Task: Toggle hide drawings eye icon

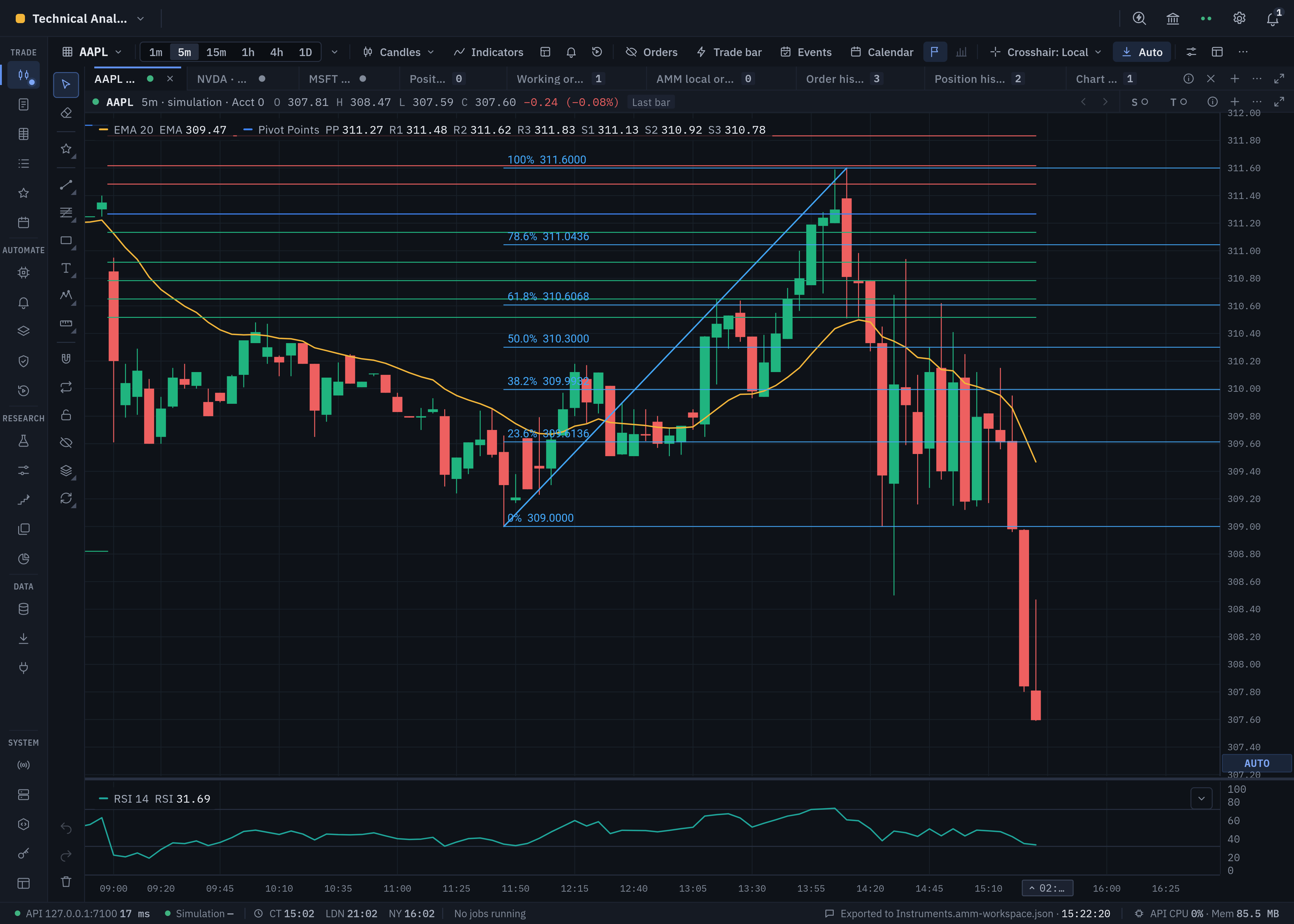Action: click(66, 443)
